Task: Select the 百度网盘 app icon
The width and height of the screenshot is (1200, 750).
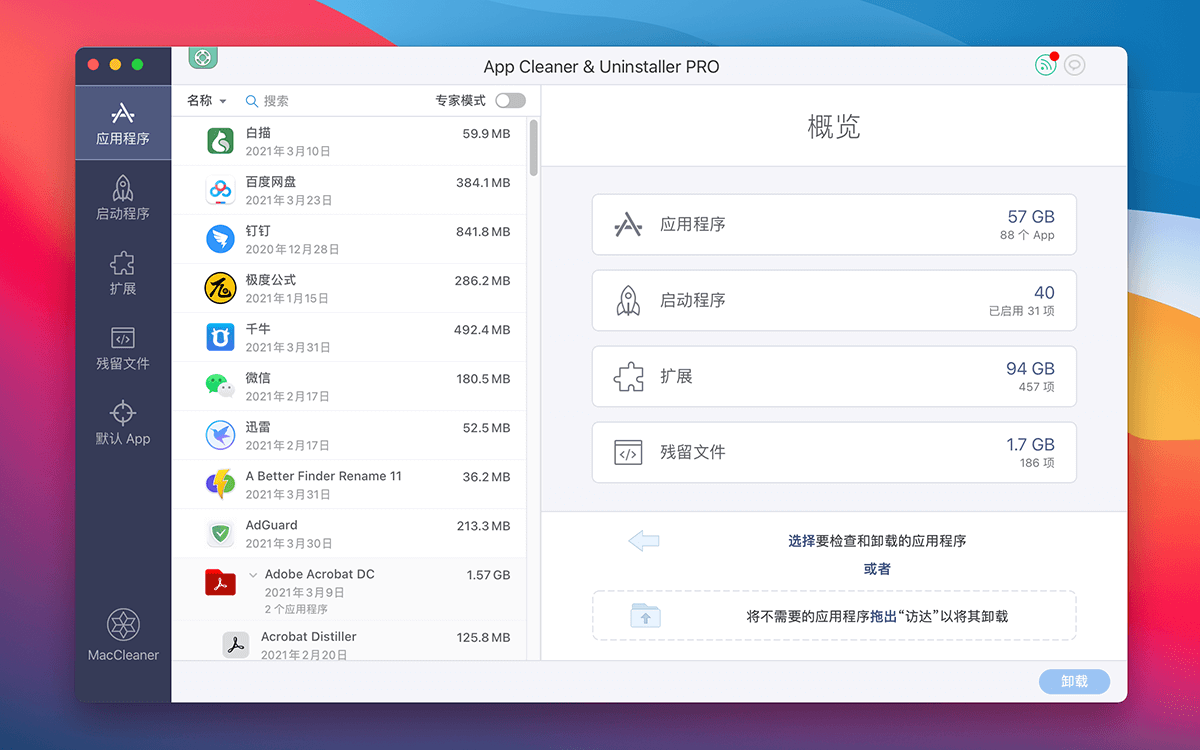Action: [220, 190]
